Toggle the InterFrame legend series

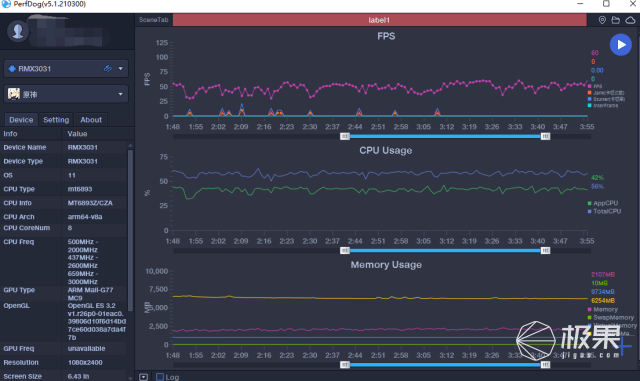coord(603,105)
